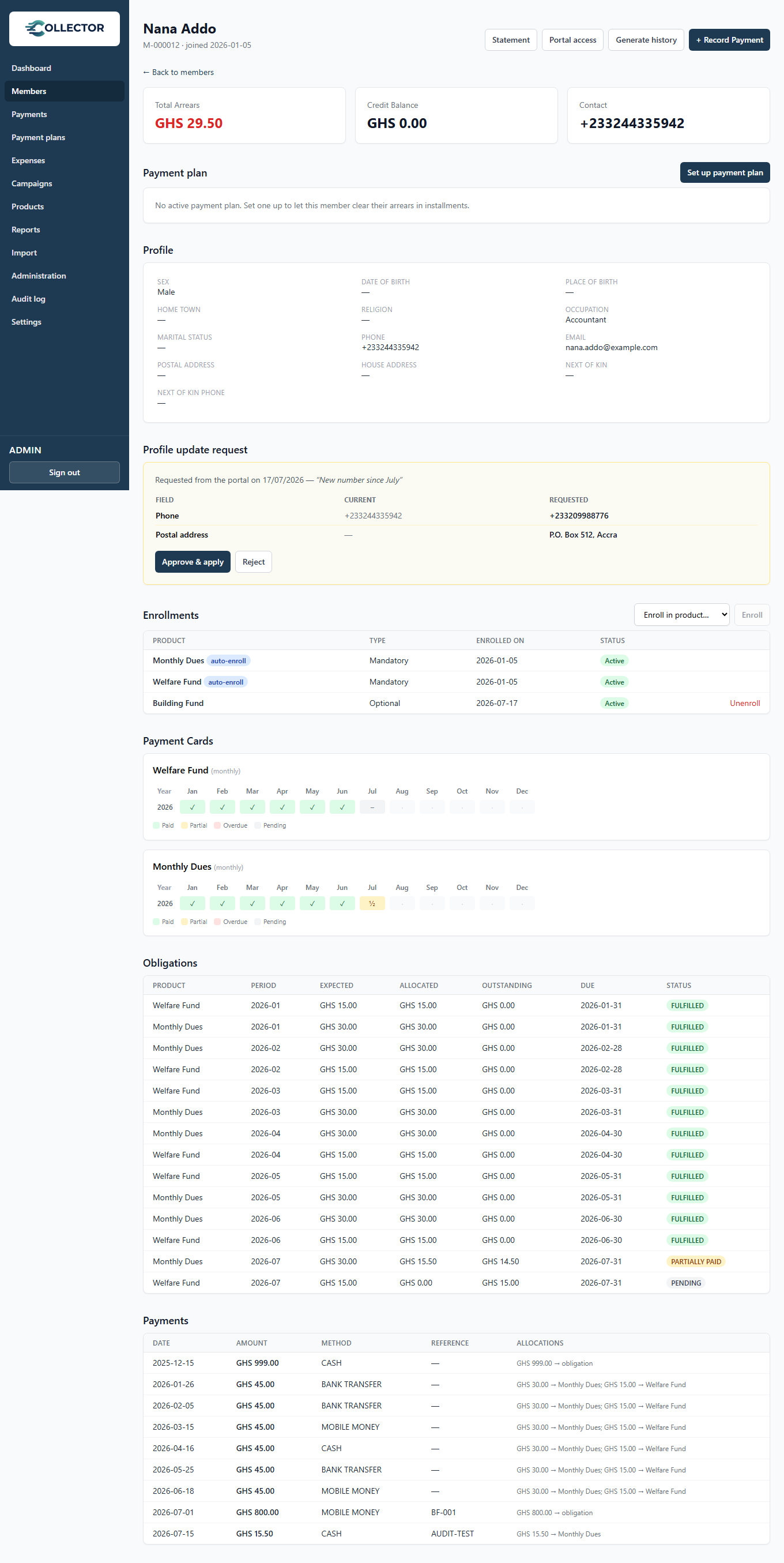784x1563 pixels.
Task: Click the Collector logo in sidebar
Action: (x=64, y=28)
